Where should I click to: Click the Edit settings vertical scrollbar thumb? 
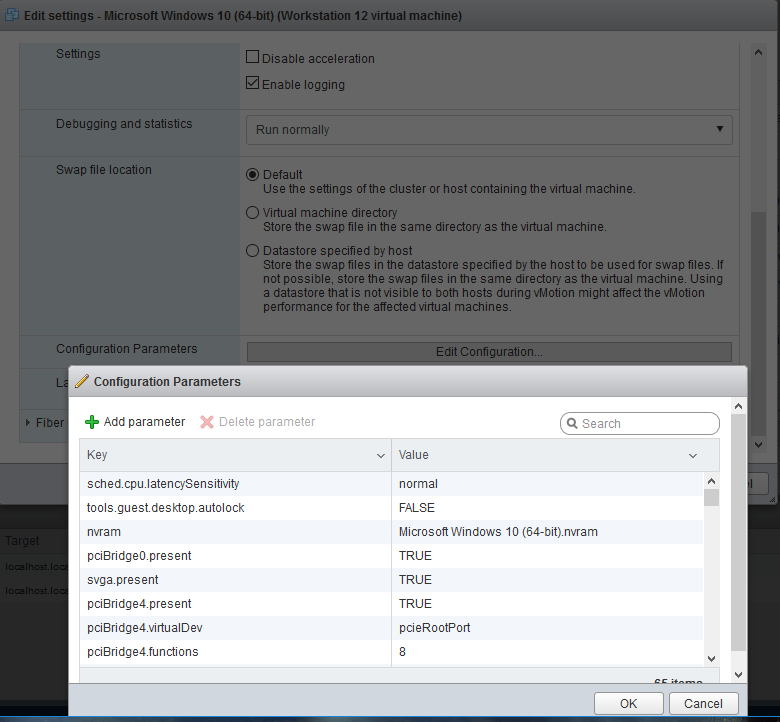pos(758,323)
